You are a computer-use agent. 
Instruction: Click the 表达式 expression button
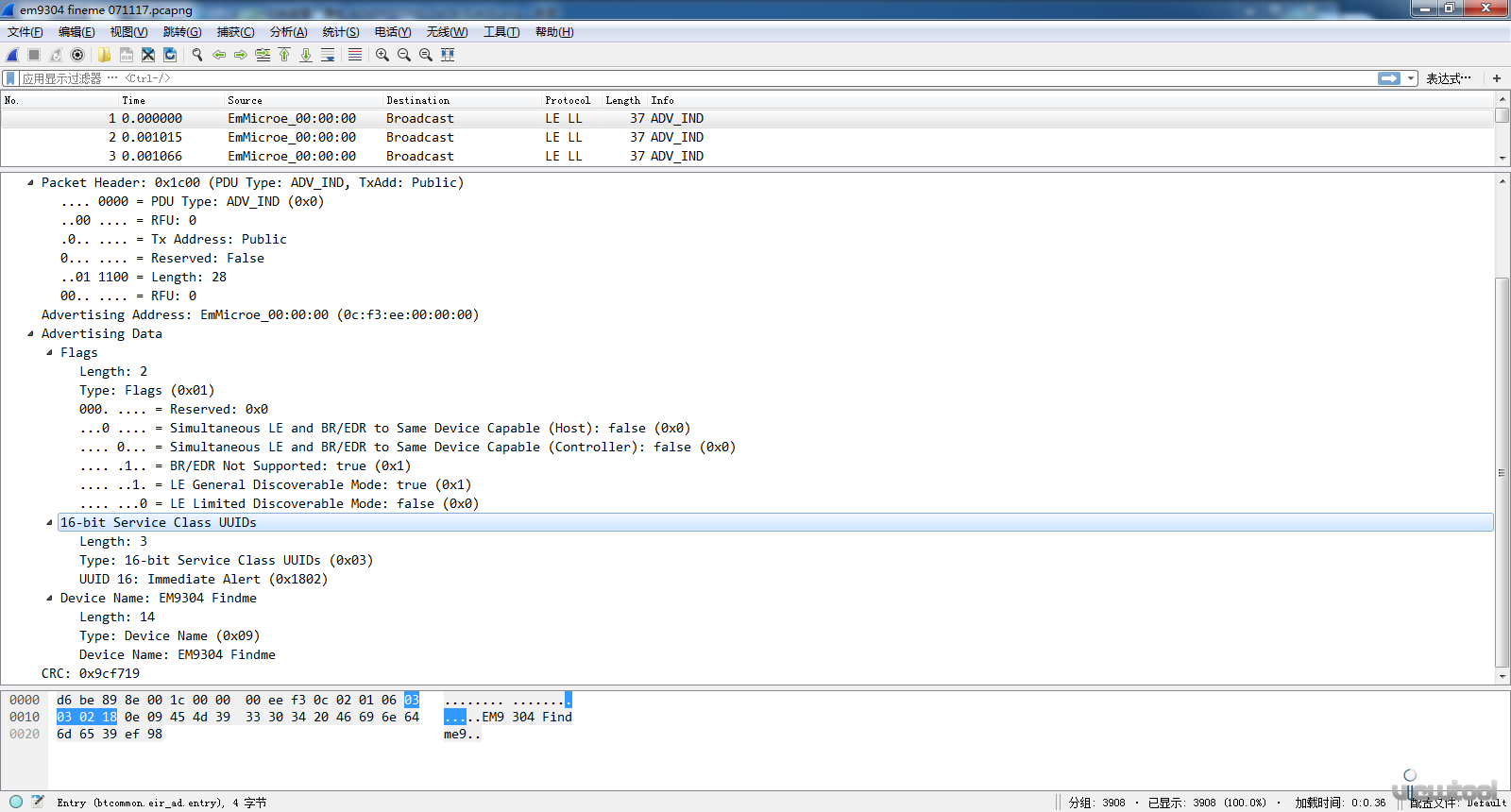(1448, 78)
